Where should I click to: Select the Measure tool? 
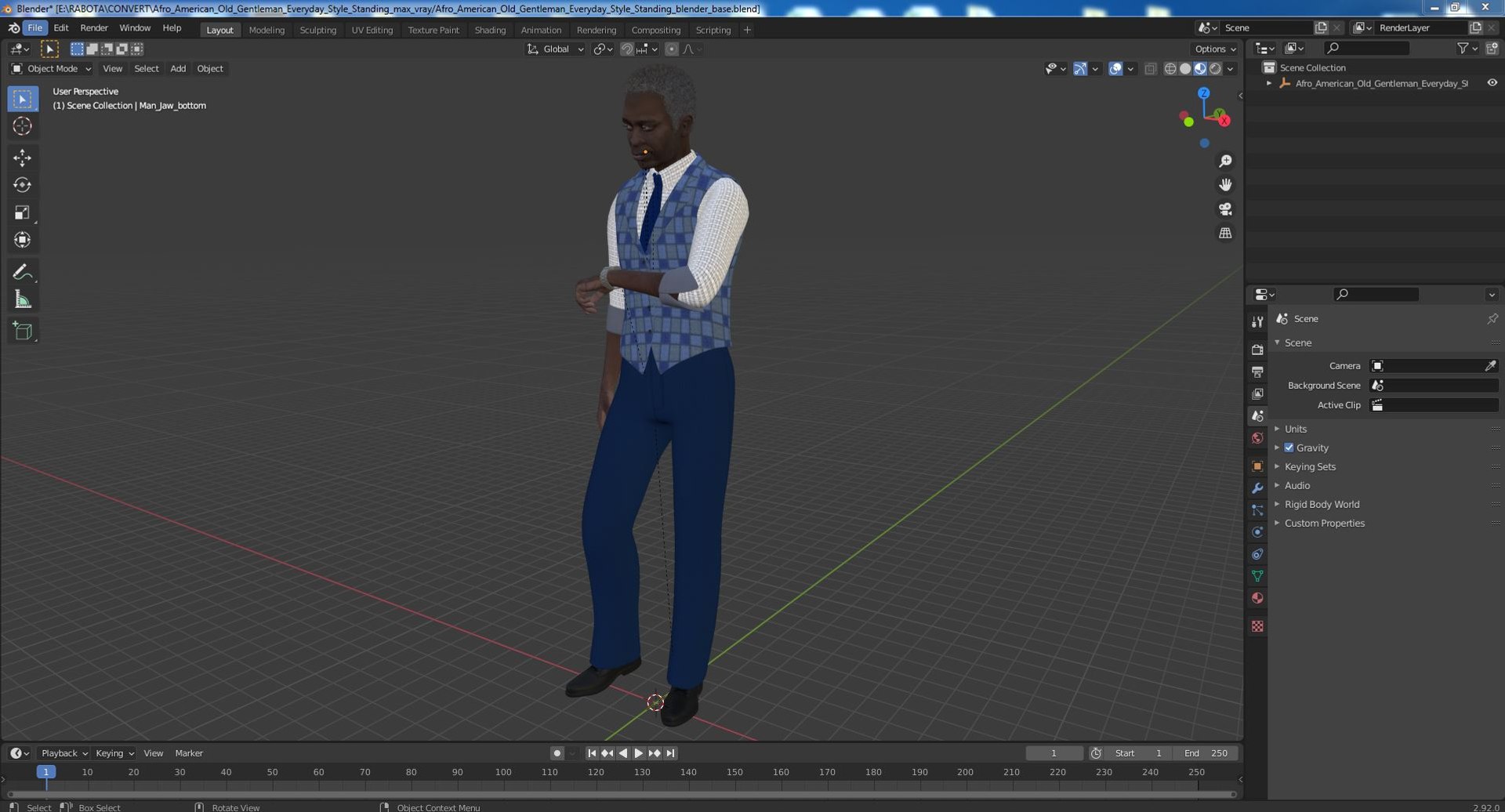click(x=22, y=299)
